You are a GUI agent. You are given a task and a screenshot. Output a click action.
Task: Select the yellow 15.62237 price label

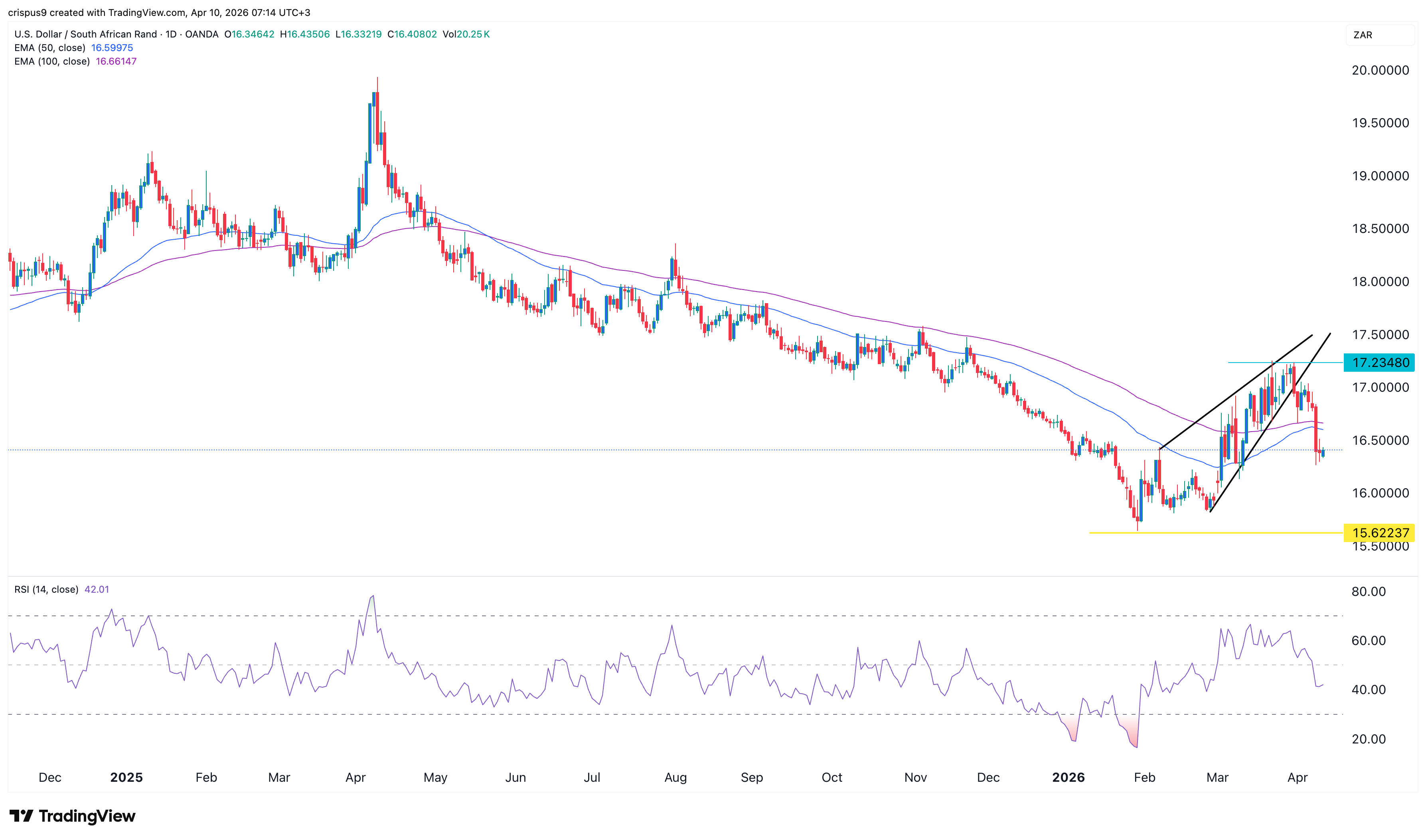[x=1379, y=532]
